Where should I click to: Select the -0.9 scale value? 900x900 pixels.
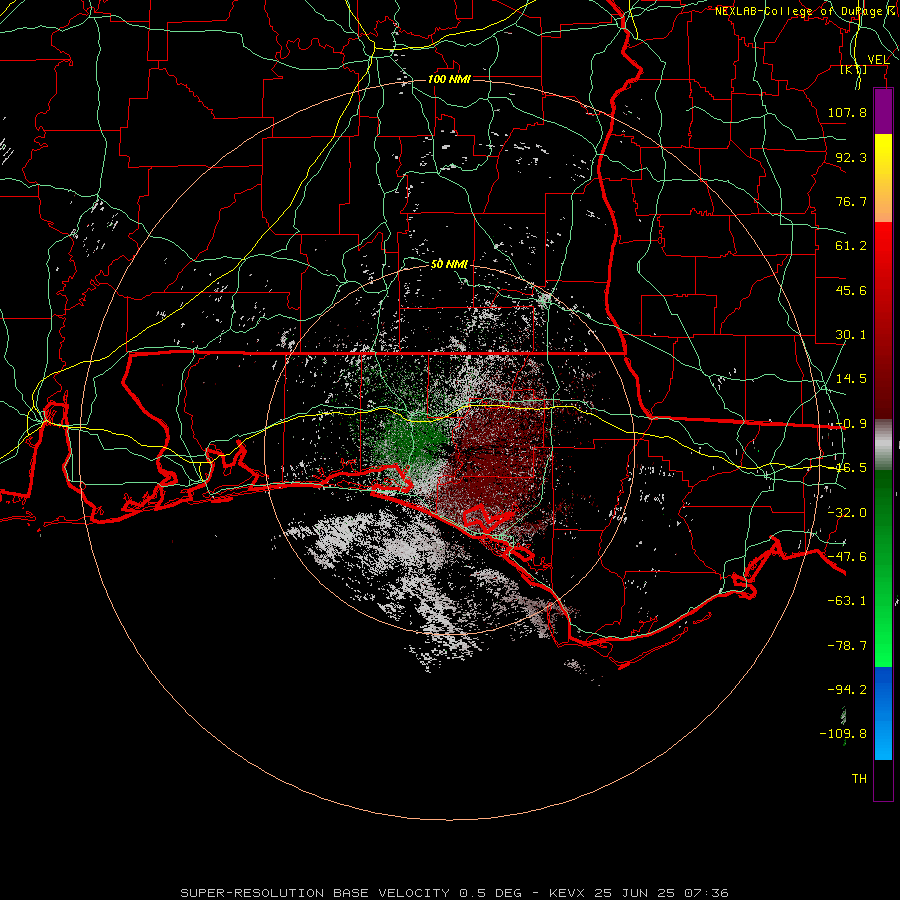tap(851, 424)
